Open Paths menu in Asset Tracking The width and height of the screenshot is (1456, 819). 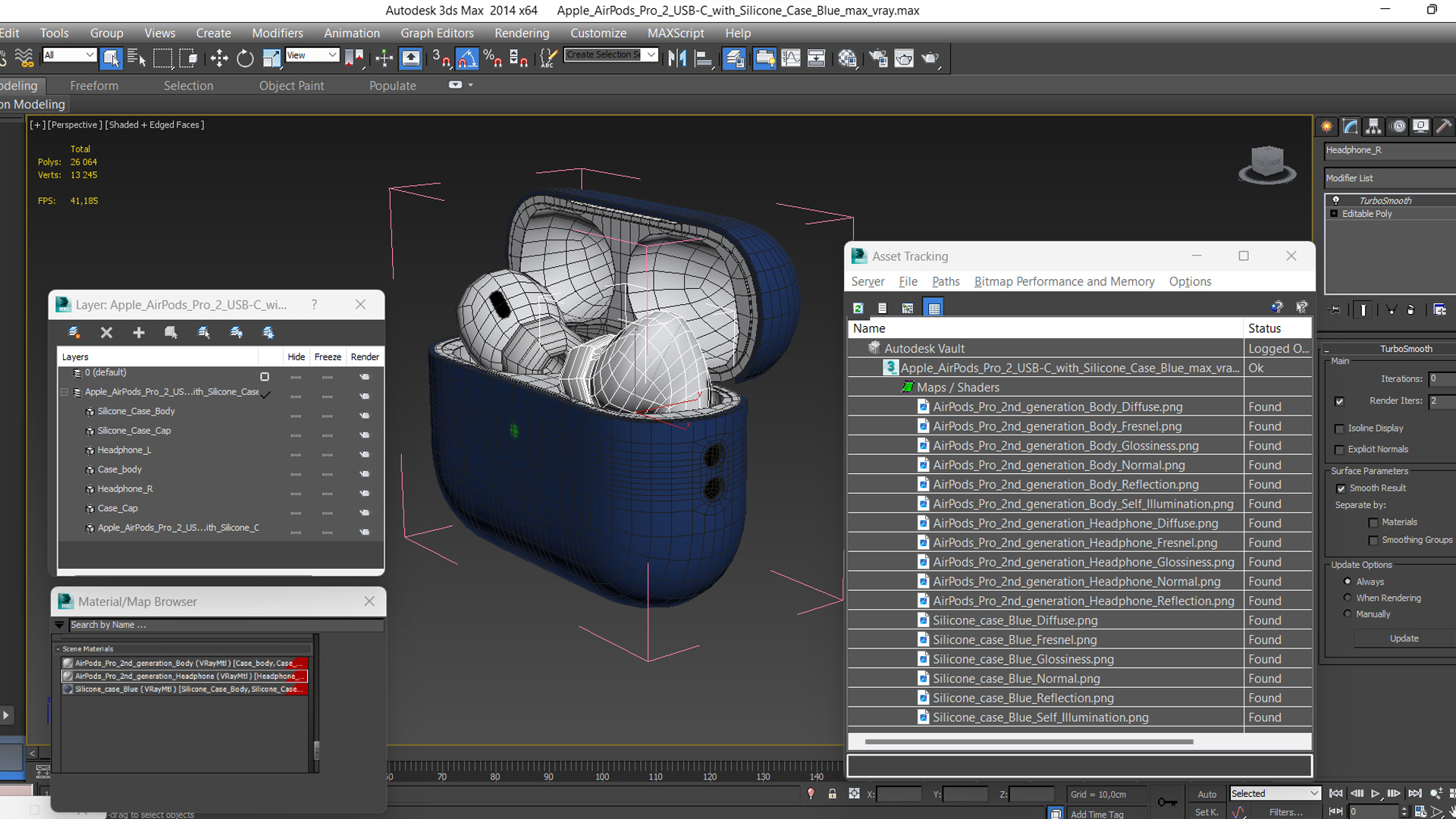tap(946, 281)
